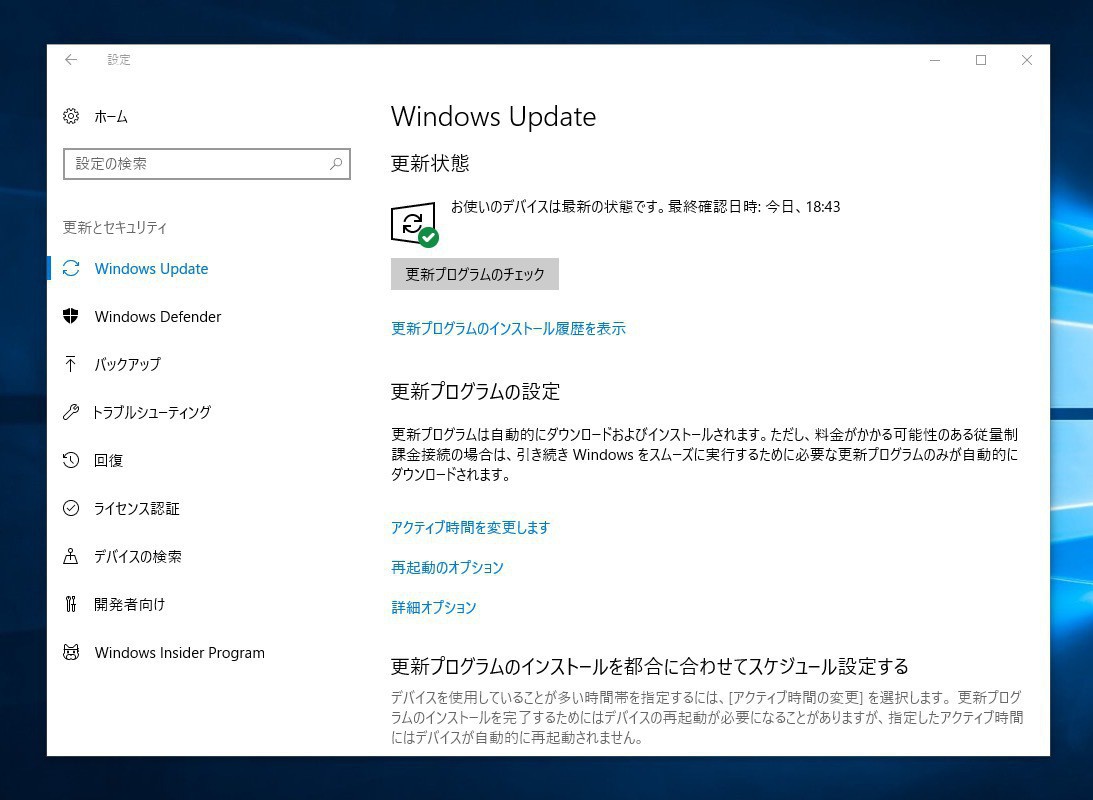Screen dimensions: 1093x800
Task: Click 設定 title text in title bar
Action: click(119, 60)
